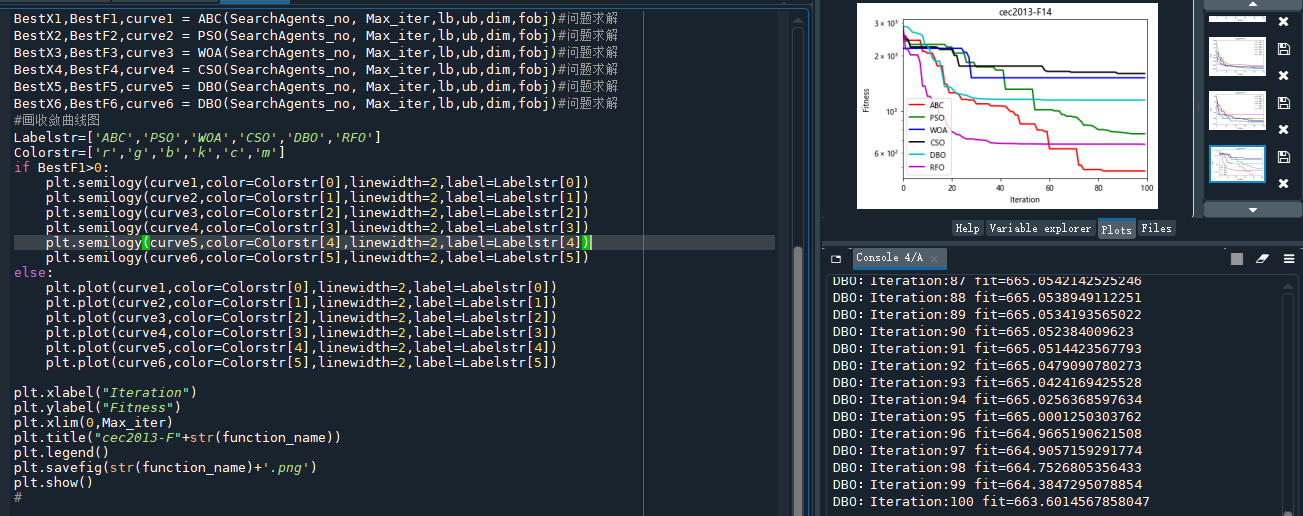1303x516 pixels.
Task: Switch to the Files tab
Action: 1156,229
